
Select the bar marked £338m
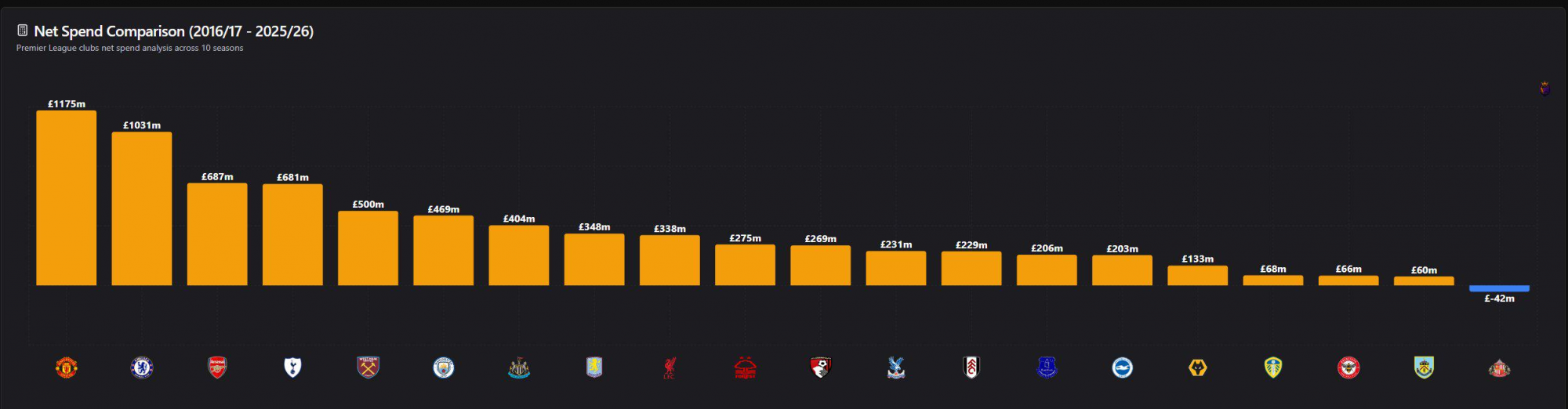pos(670,260)
